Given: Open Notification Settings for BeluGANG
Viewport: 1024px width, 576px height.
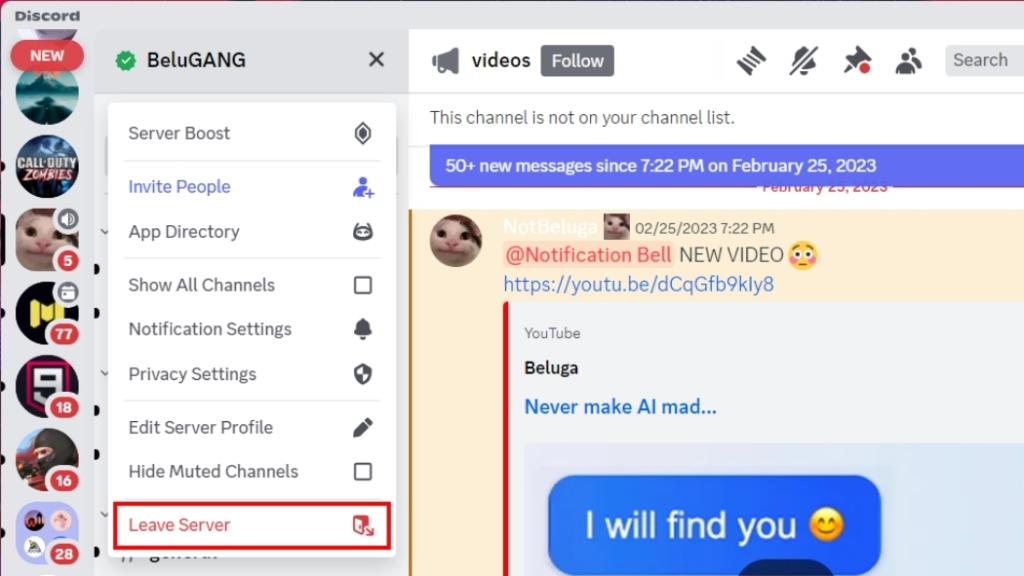Looking at the screenshot, I should (x=210, y=329).
